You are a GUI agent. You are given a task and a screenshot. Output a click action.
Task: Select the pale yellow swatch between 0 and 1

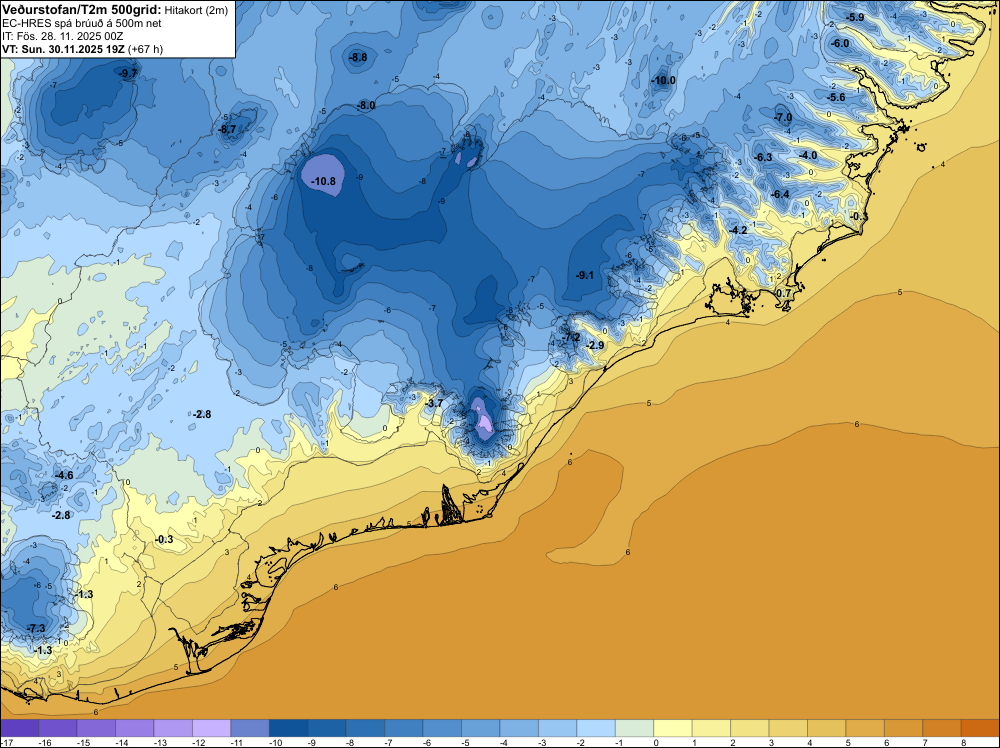click(x=673, y=728)
